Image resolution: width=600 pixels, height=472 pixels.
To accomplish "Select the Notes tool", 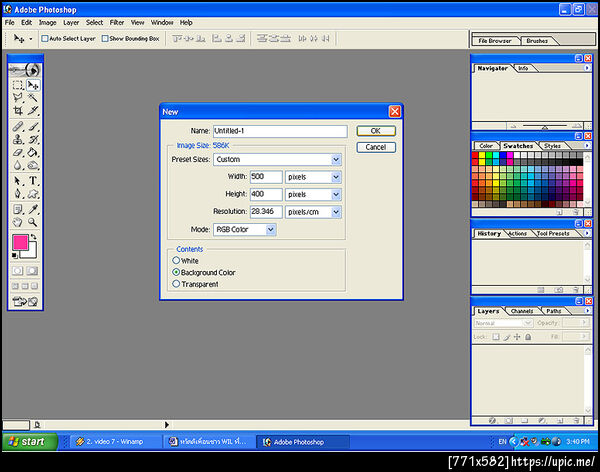I will tap(18, 209).
